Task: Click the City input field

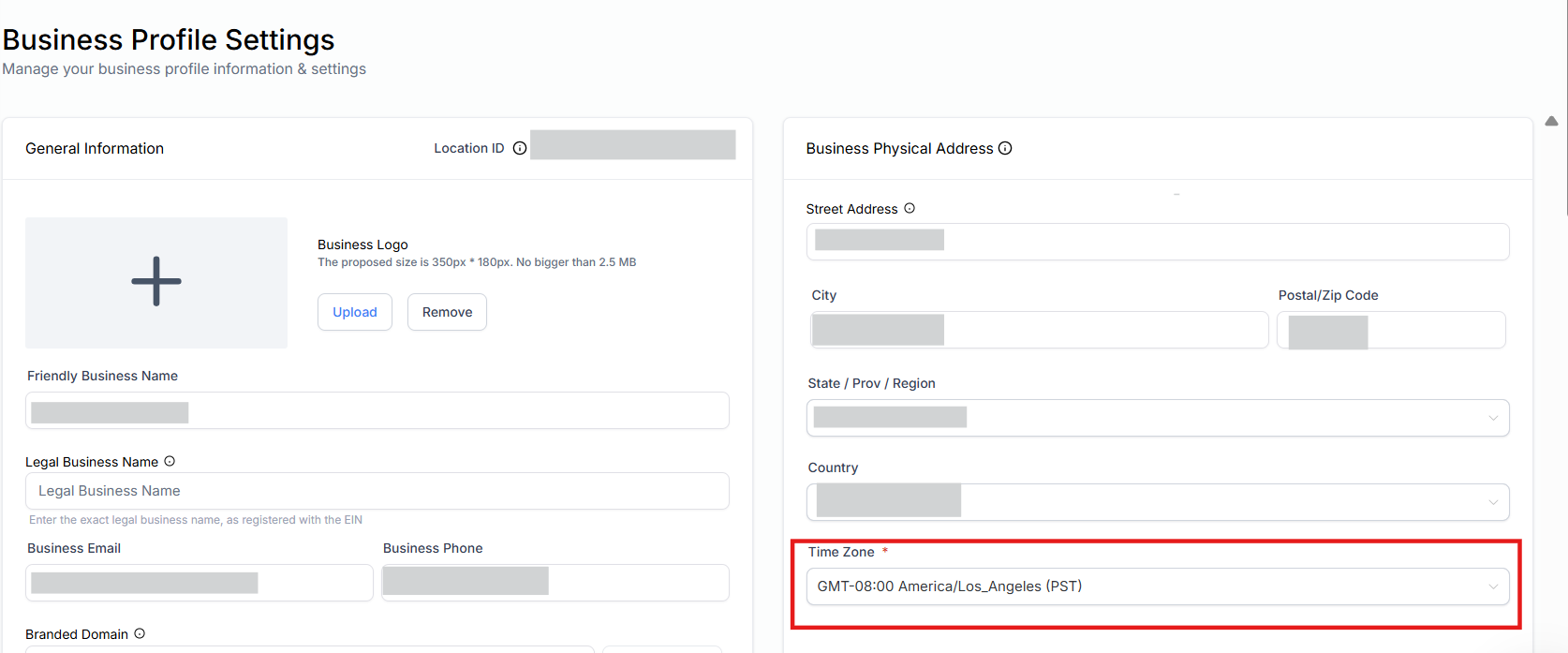Action: click(1038, 330)
